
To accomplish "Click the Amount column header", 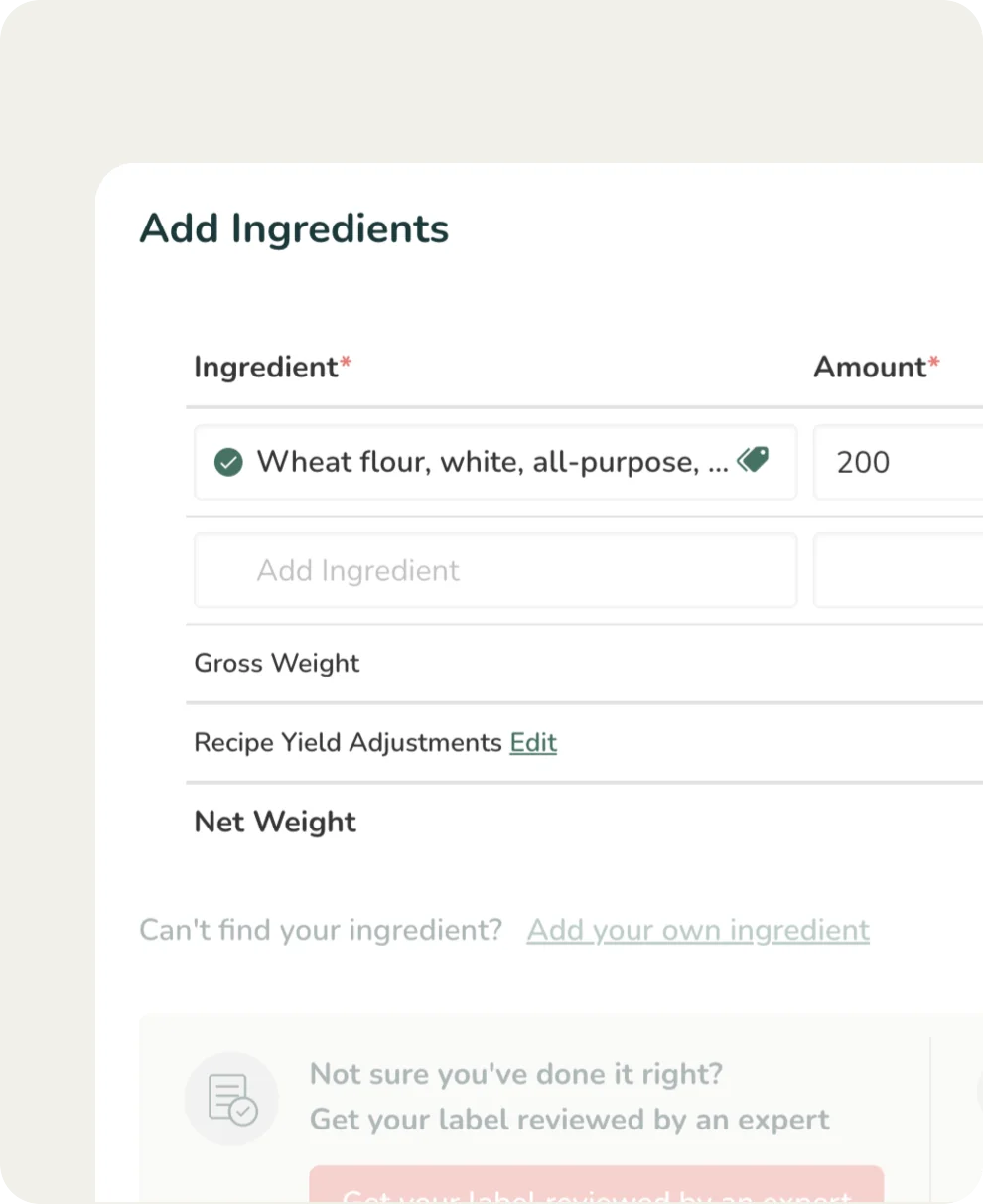I will tap(870, 367).
